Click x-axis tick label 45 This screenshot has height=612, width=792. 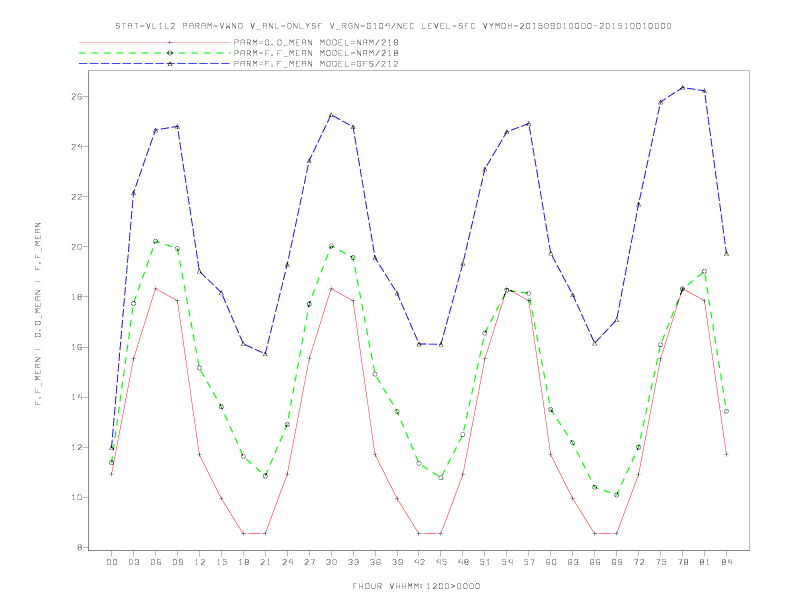tap(441, 562)
